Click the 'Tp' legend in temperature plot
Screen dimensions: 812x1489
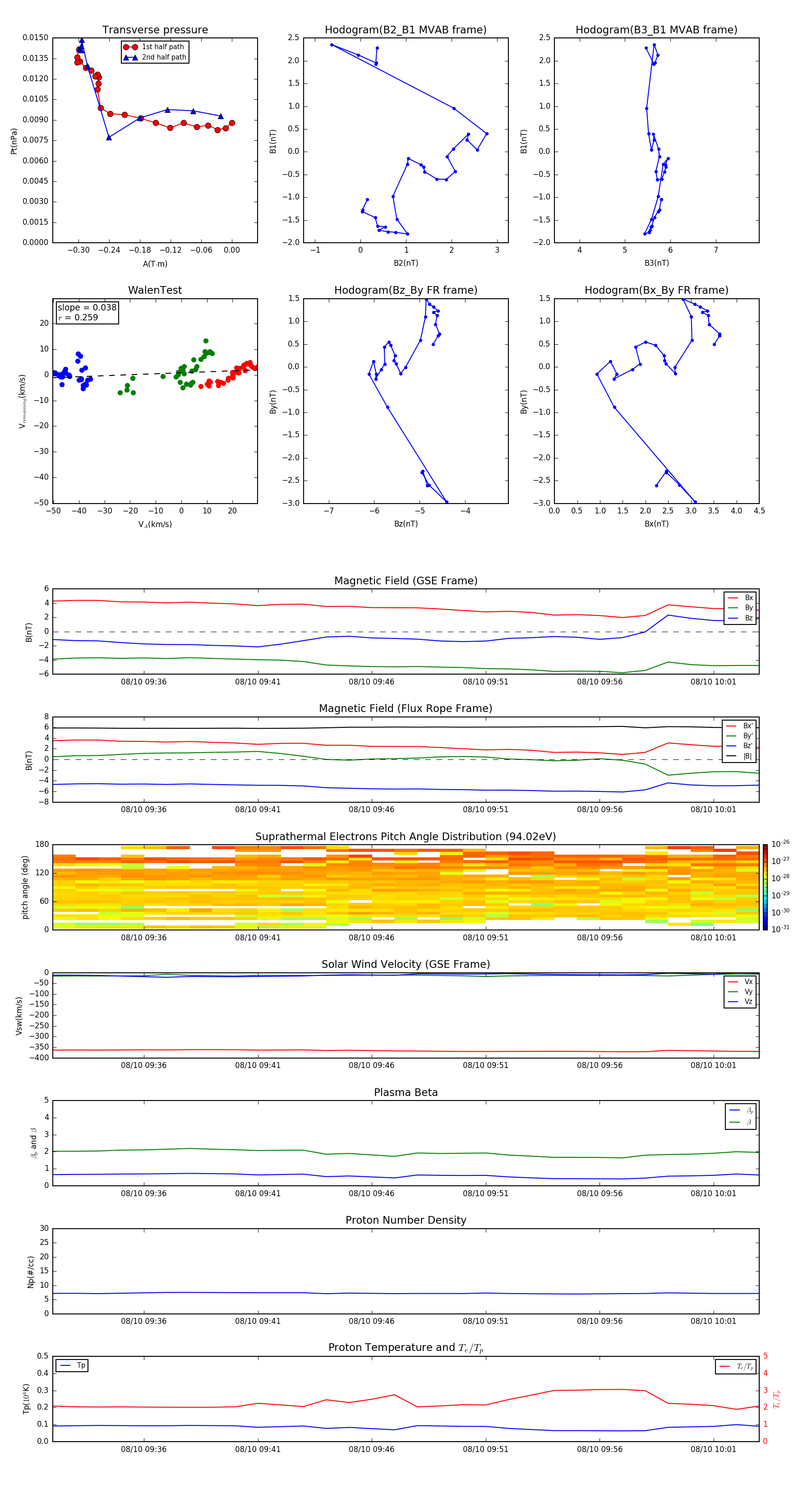coord(72,1365)
